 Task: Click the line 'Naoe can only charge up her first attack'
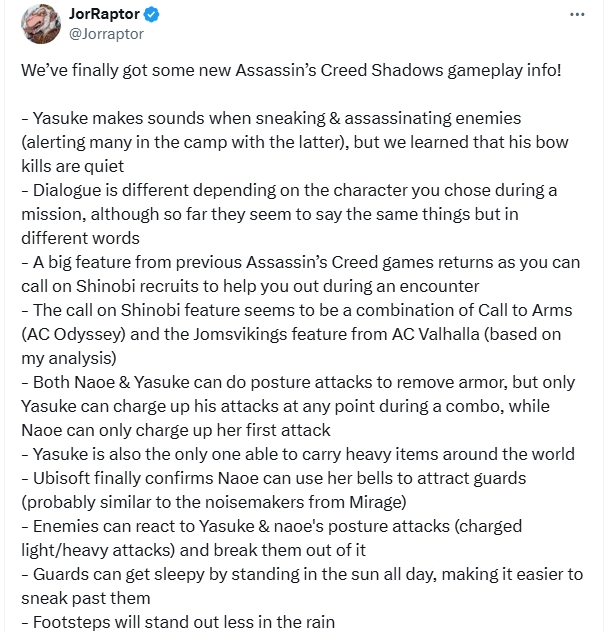[x=176, y=430]
